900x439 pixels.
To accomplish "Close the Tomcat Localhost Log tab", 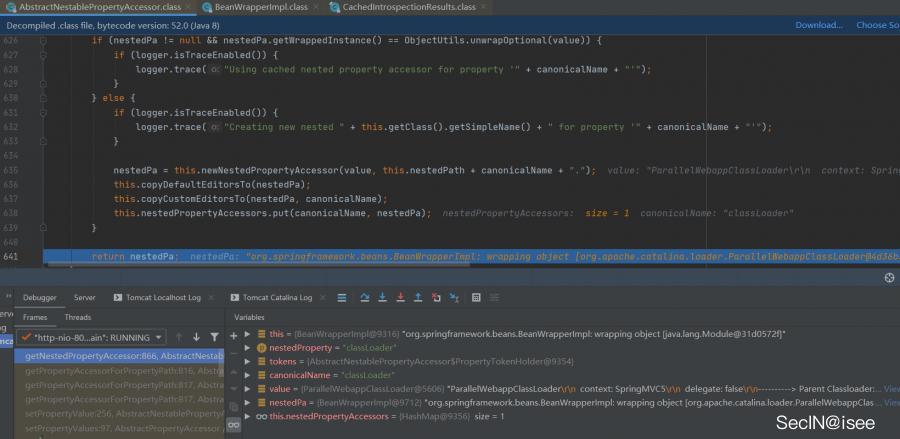I will (212, 297).
